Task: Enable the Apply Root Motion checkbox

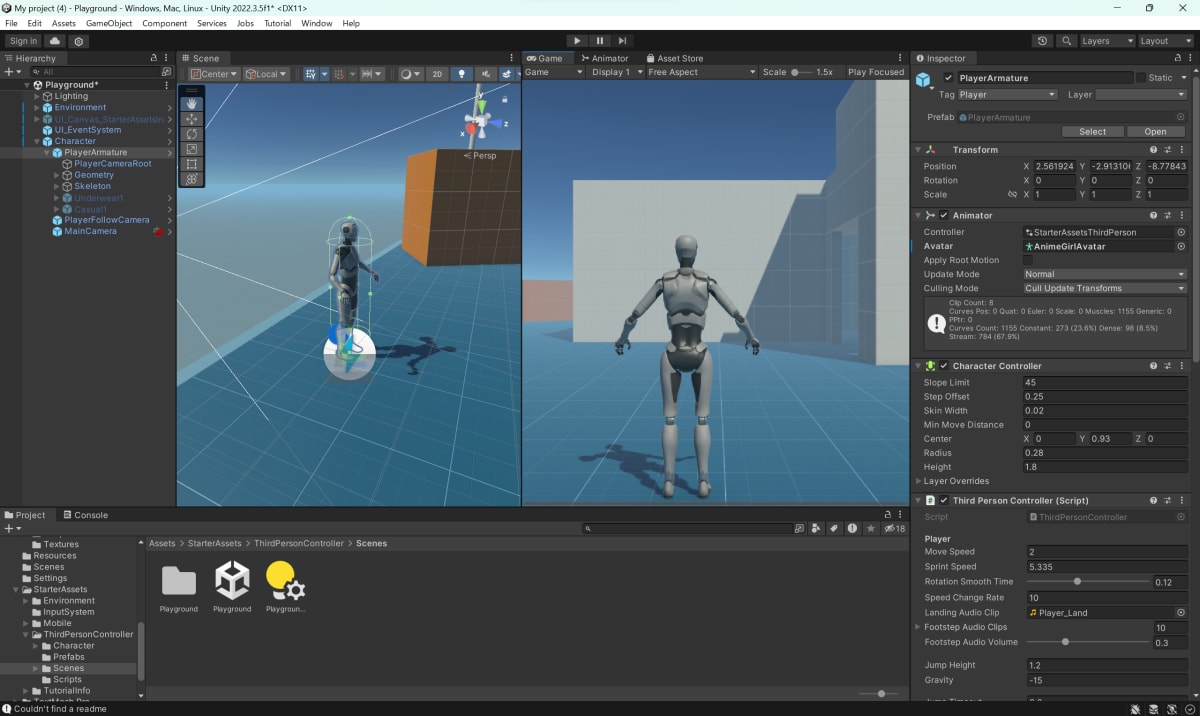Action: (x=1028, y=260)
